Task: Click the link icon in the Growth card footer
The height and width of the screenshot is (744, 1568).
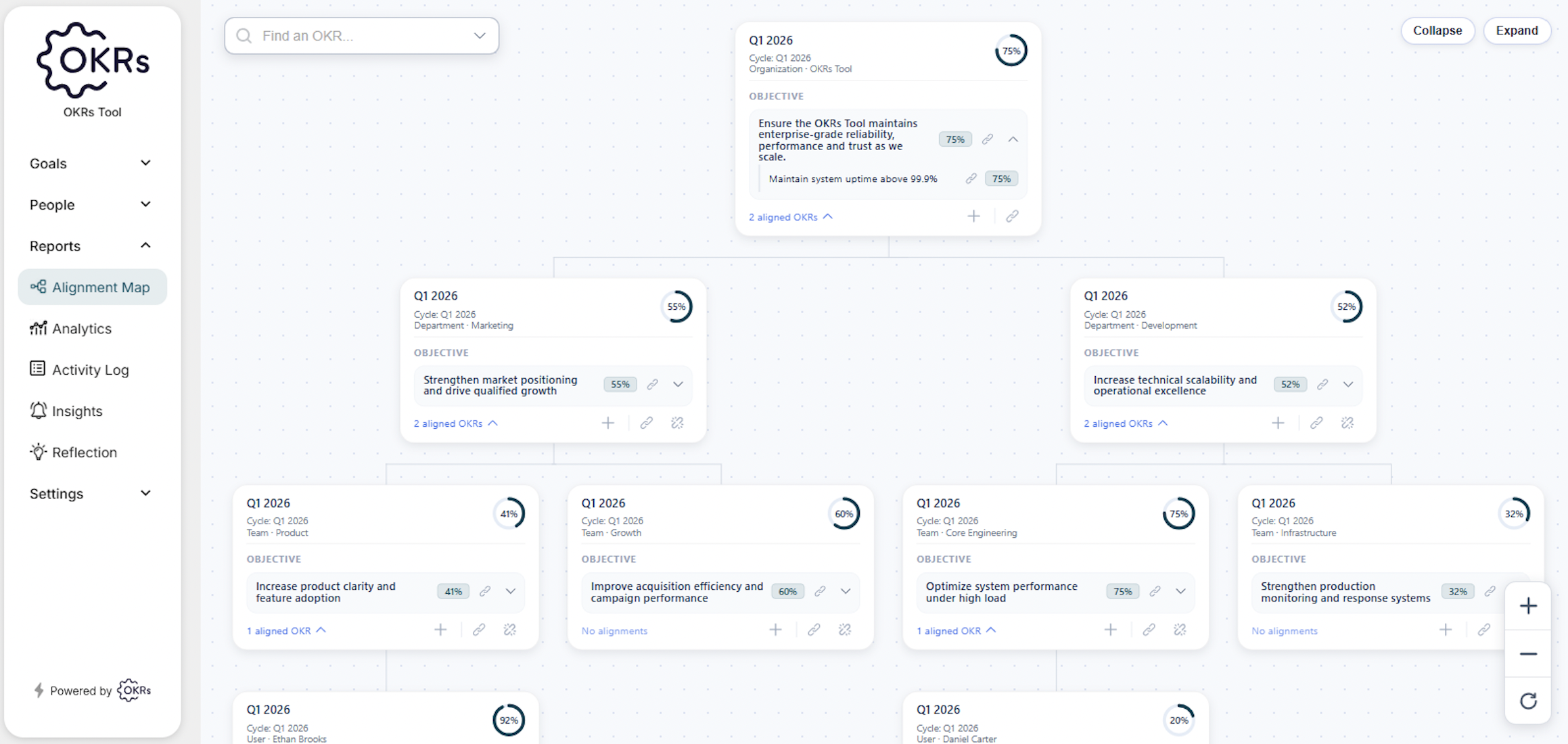Action: click(x=814, y=630)
